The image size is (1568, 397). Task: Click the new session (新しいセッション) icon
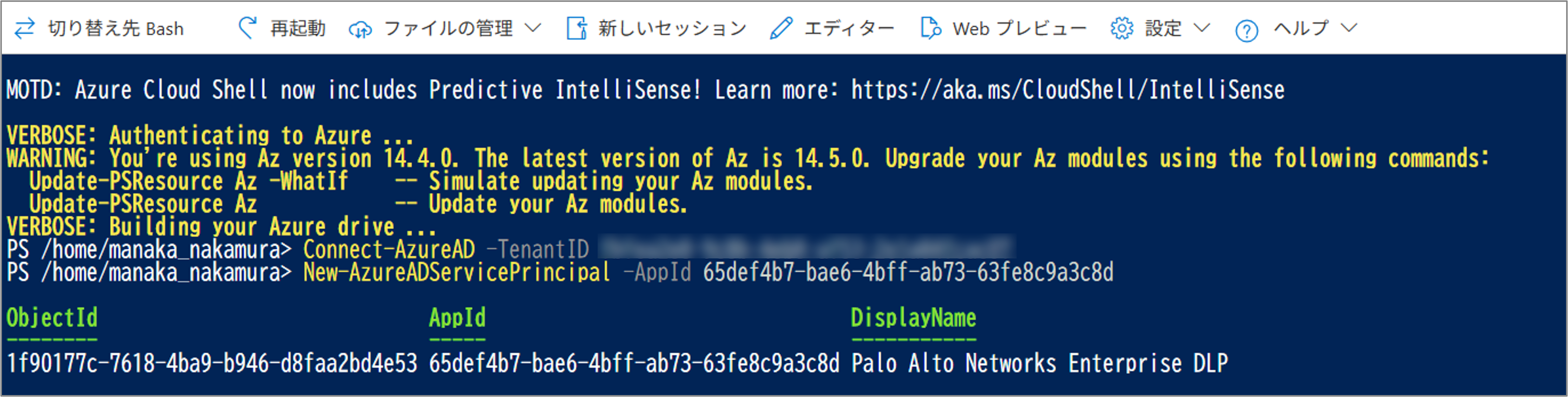point(576,28)
